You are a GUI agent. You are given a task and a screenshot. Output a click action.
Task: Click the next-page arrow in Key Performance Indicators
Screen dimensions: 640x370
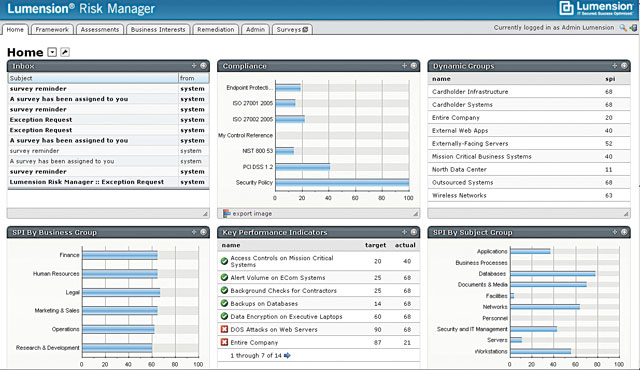tap(287, 355)
